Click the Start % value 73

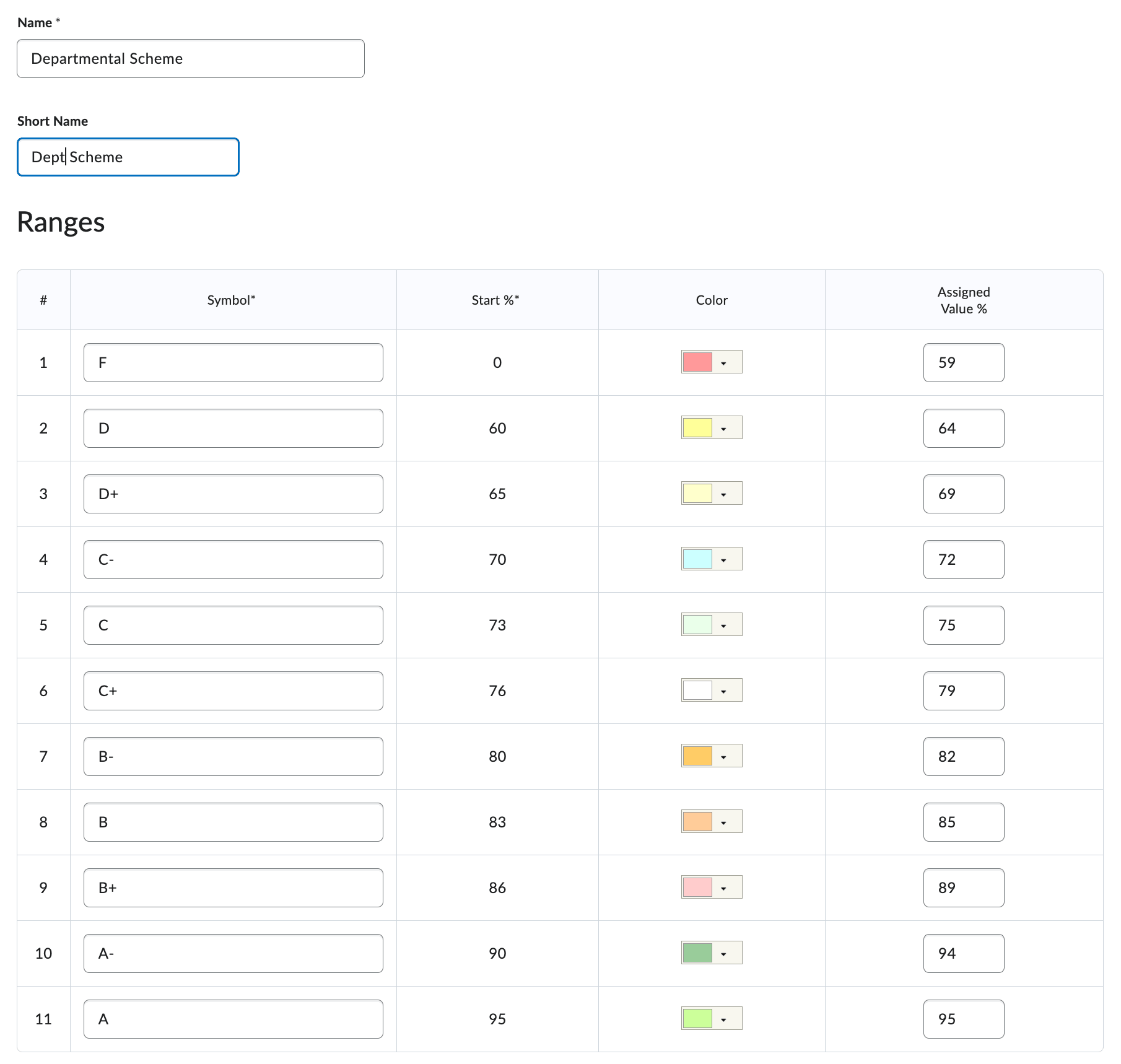[497, 626]
